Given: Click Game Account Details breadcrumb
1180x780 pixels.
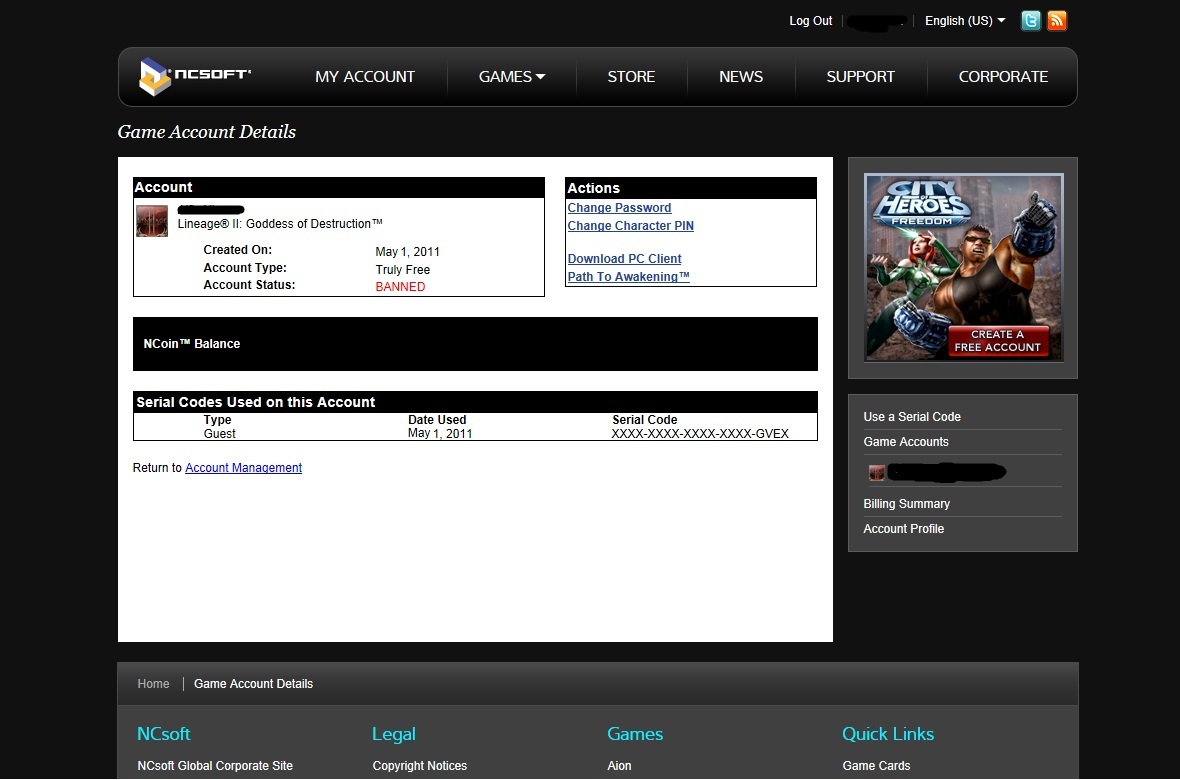Looking at the screenshot, I should (254, 684).
